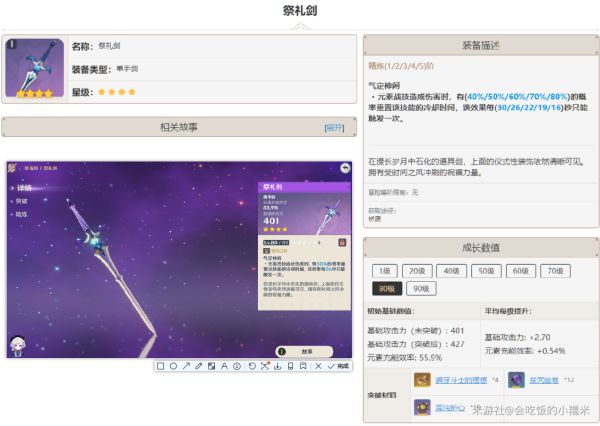The height and width of the screenshot is (426, 600).
Task: Click the pin/bookmark screenshot icon
Action: click(x=303, y=366)
